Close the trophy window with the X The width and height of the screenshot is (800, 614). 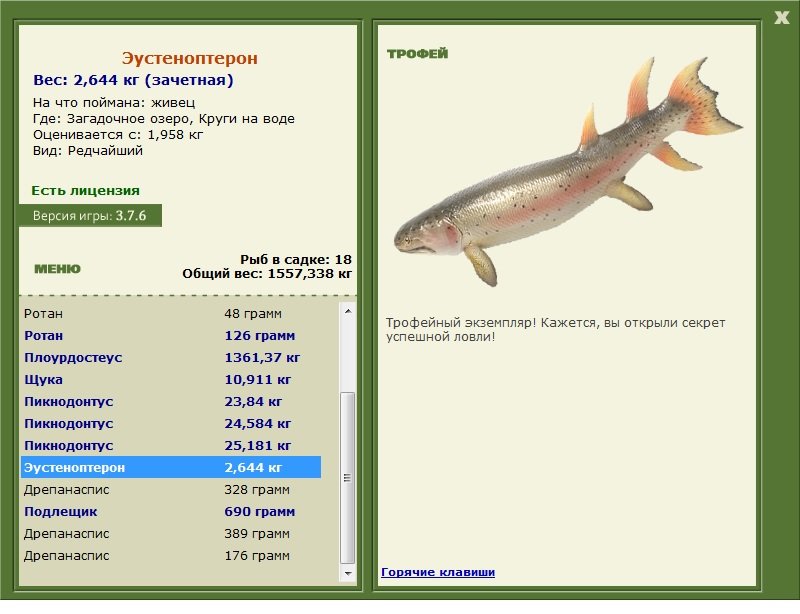782,18
